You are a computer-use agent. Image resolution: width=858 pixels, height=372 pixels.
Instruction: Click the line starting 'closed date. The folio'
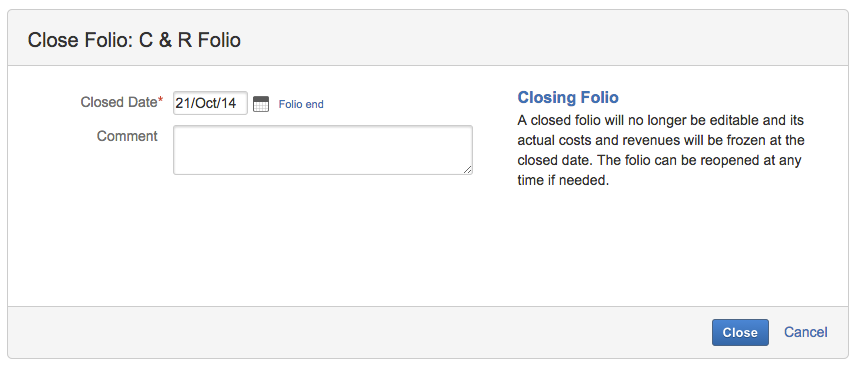[659, 161]
